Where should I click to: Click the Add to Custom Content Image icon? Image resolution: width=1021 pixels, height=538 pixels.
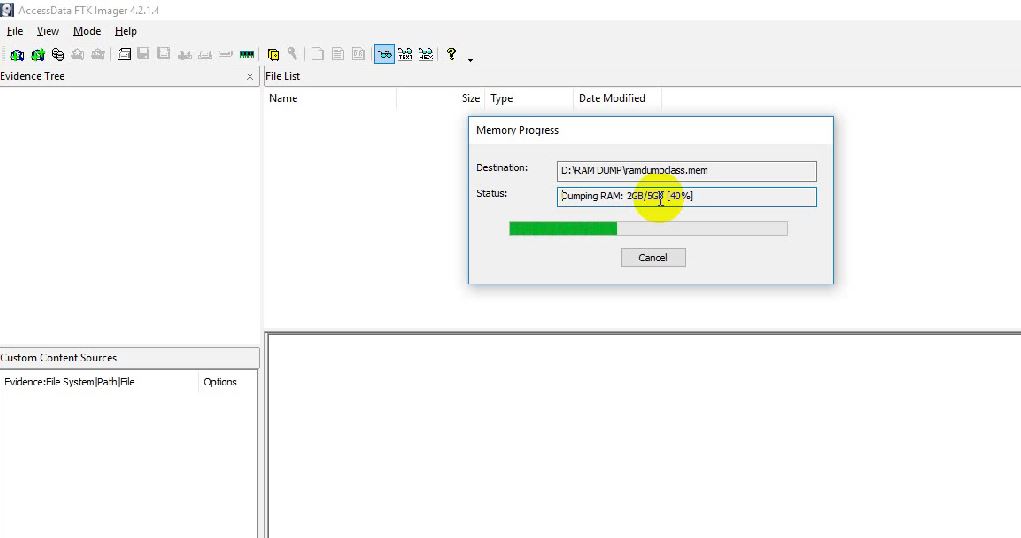(185, 55)
